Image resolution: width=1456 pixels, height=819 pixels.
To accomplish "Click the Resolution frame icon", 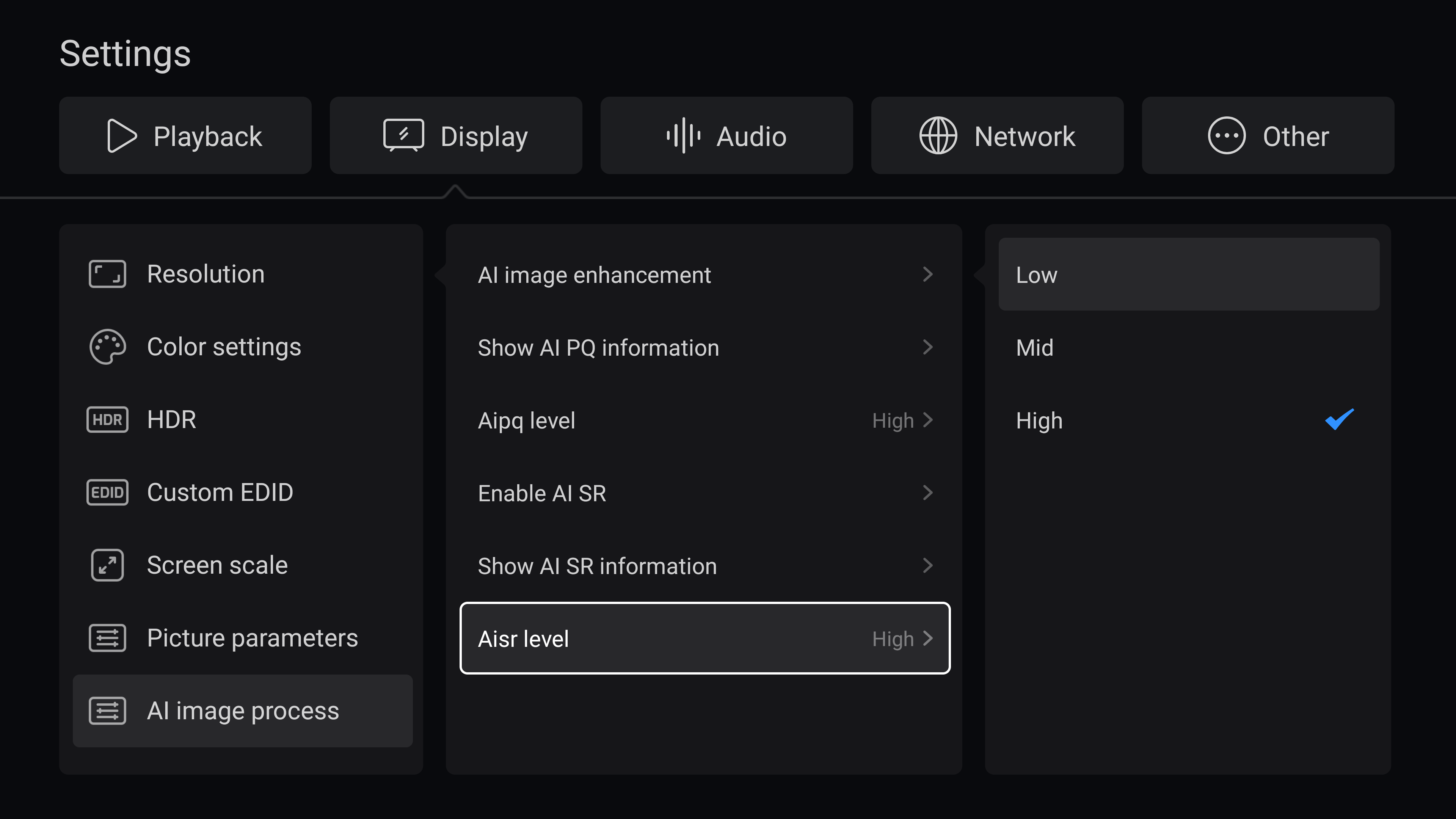I will tap(107, 274).
